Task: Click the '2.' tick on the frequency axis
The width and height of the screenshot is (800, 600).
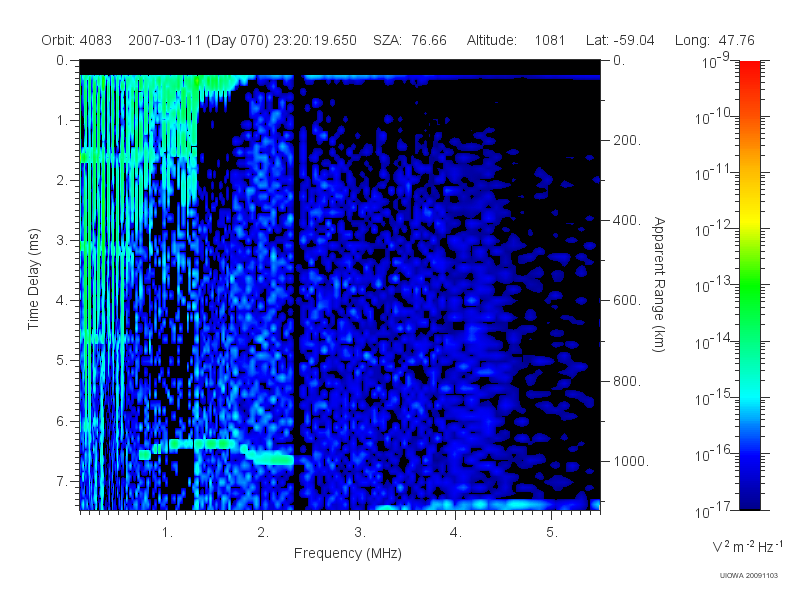Action: pos(263,533)
